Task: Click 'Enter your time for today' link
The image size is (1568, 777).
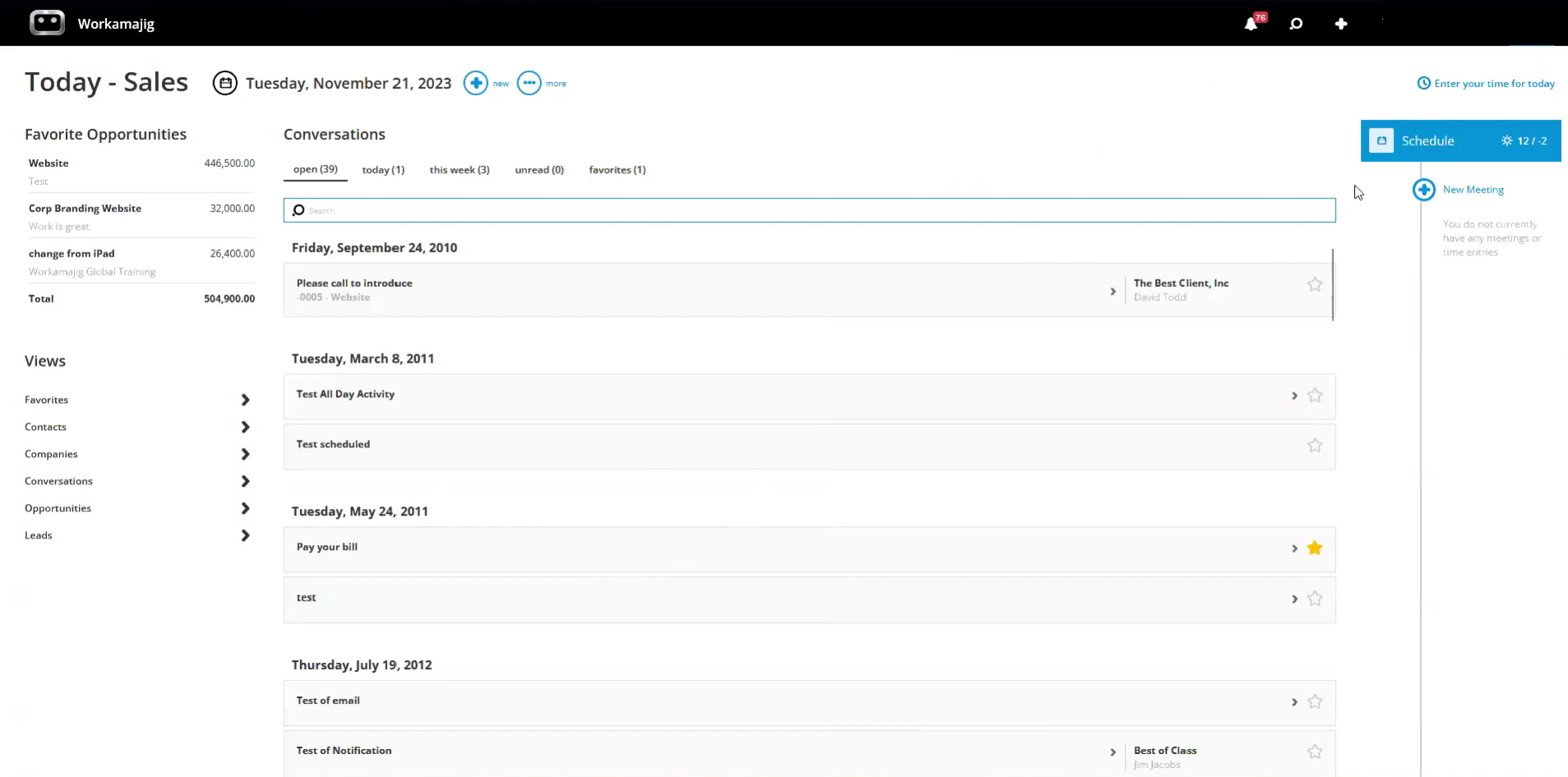Action: 1493,84
